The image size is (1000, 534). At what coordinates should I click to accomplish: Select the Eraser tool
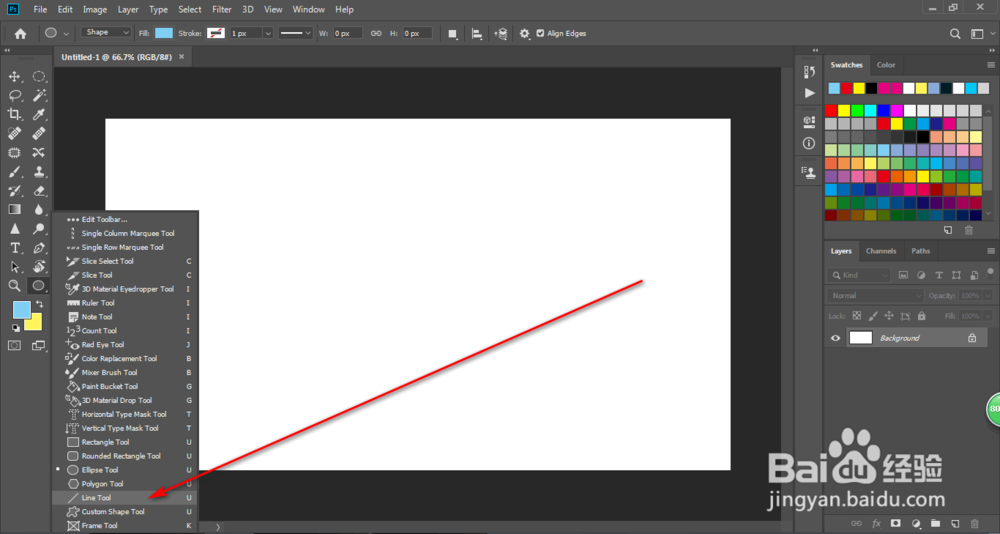39,191
